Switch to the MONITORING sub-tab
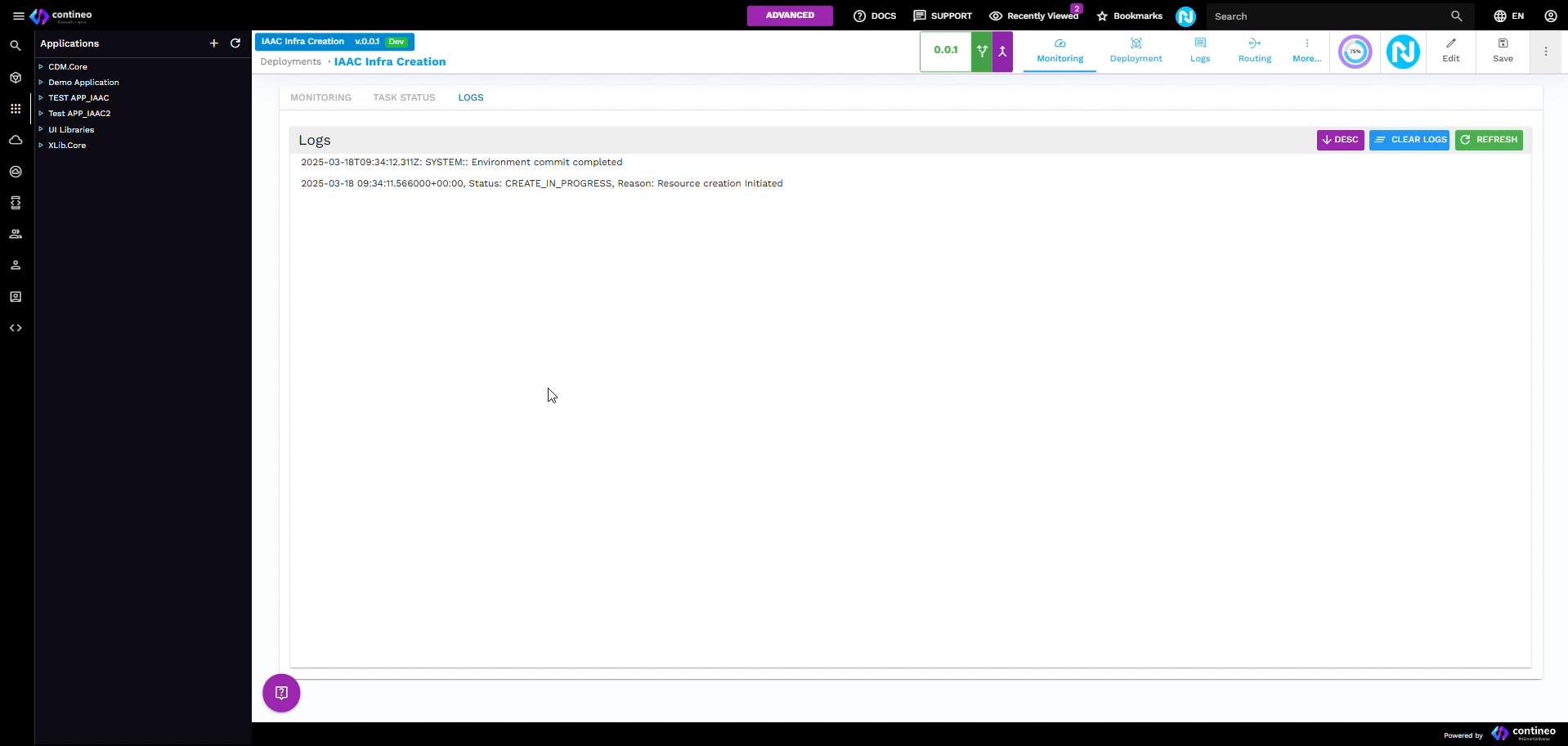 320,97
